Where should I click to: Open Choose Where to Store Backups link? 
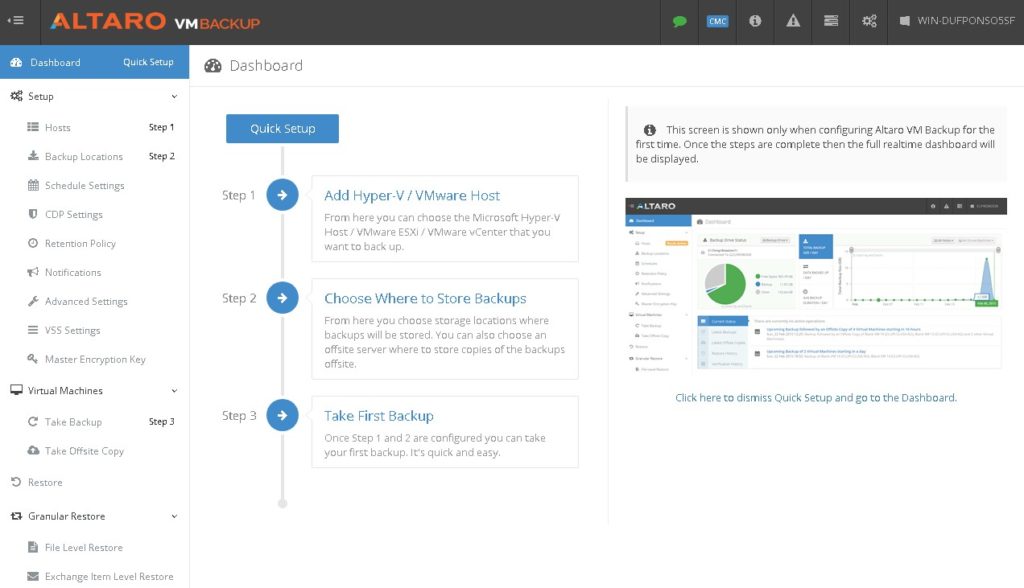pos(425,299)
